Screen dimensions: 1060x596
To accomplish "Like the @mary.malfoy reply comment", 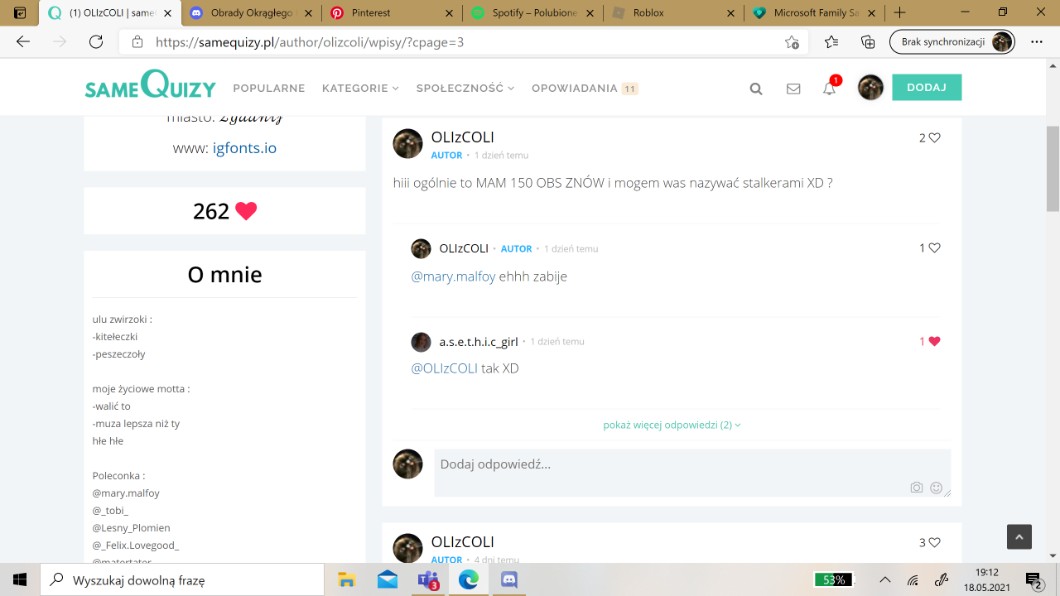I will click(935, 248).
